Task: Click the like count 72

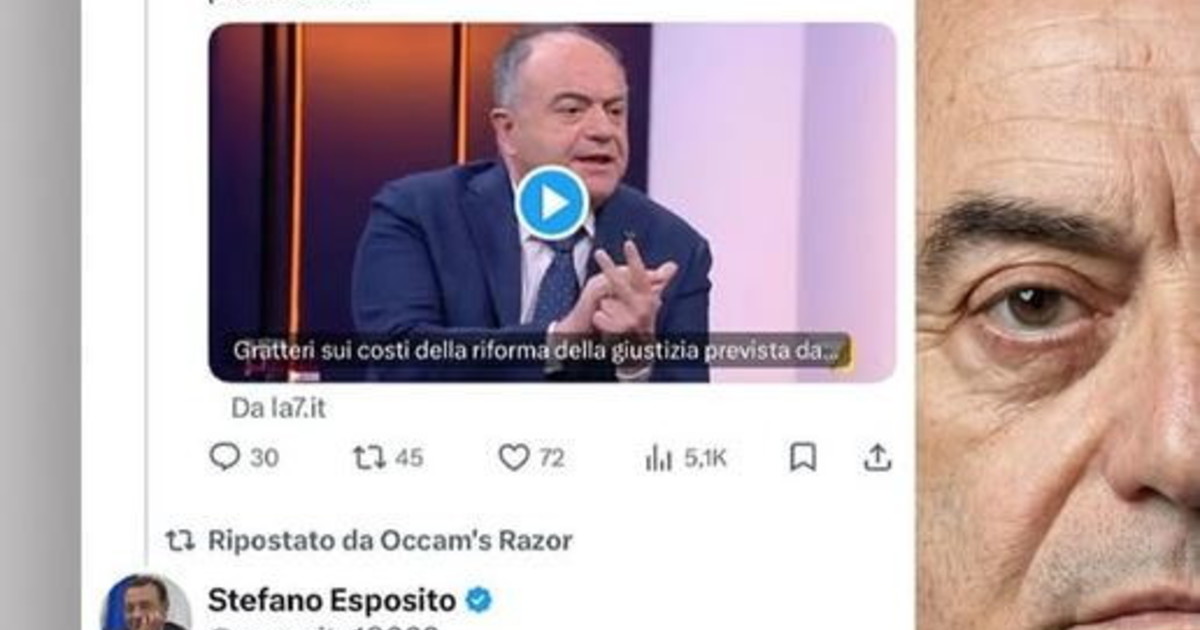Action: tap(552, 458)
